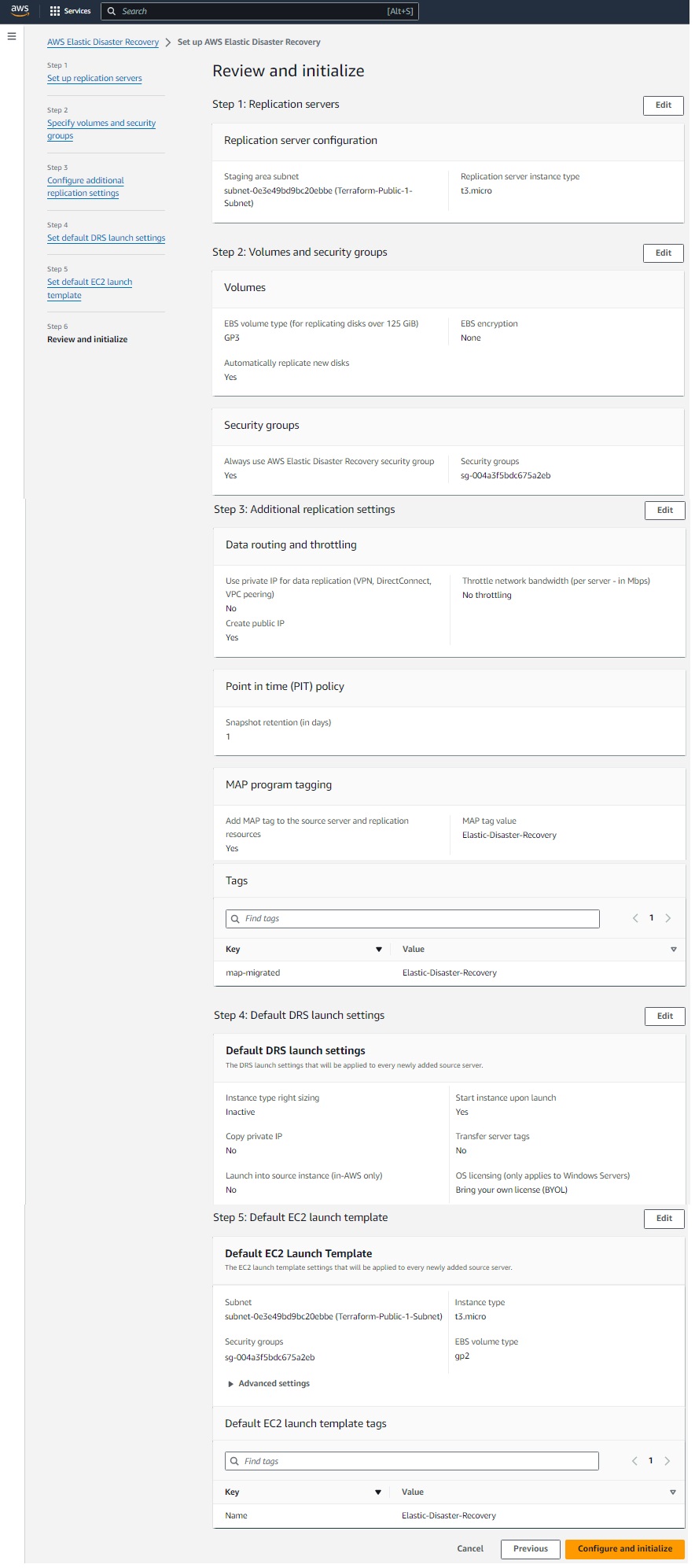Click the AWS top search bar

click(x=259, y=11)
